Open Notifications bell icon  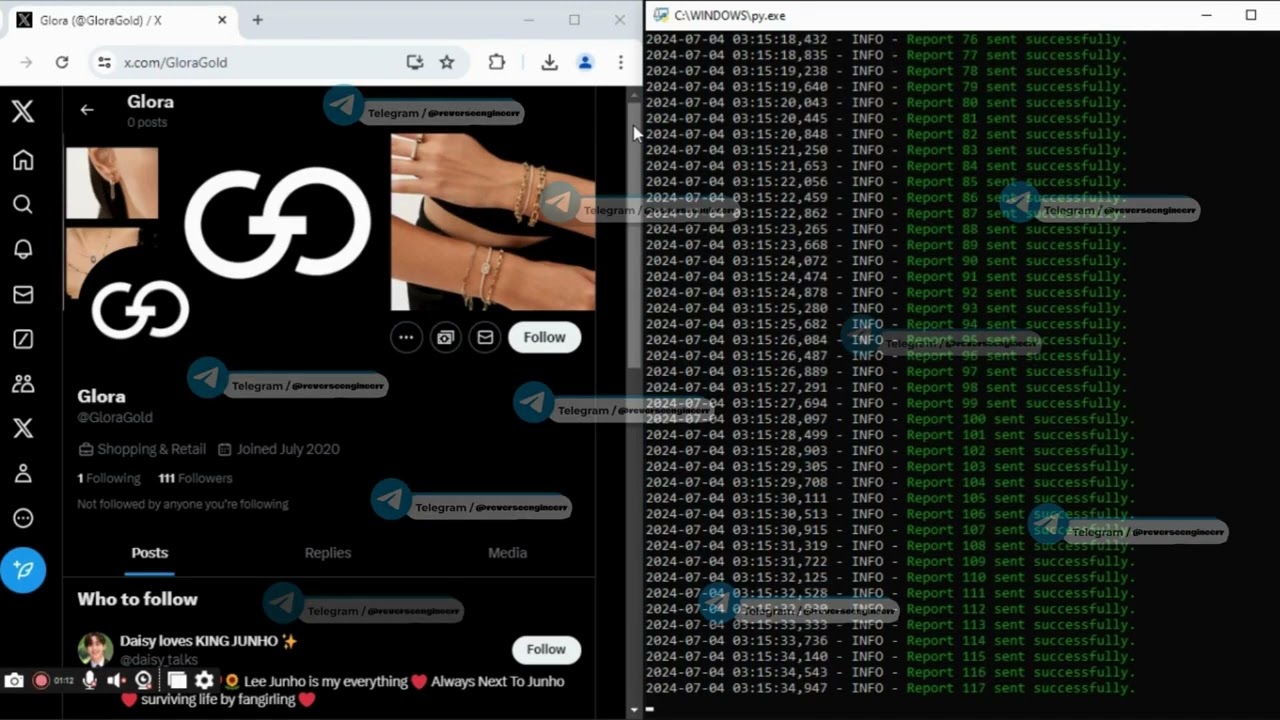click(23, 250)
